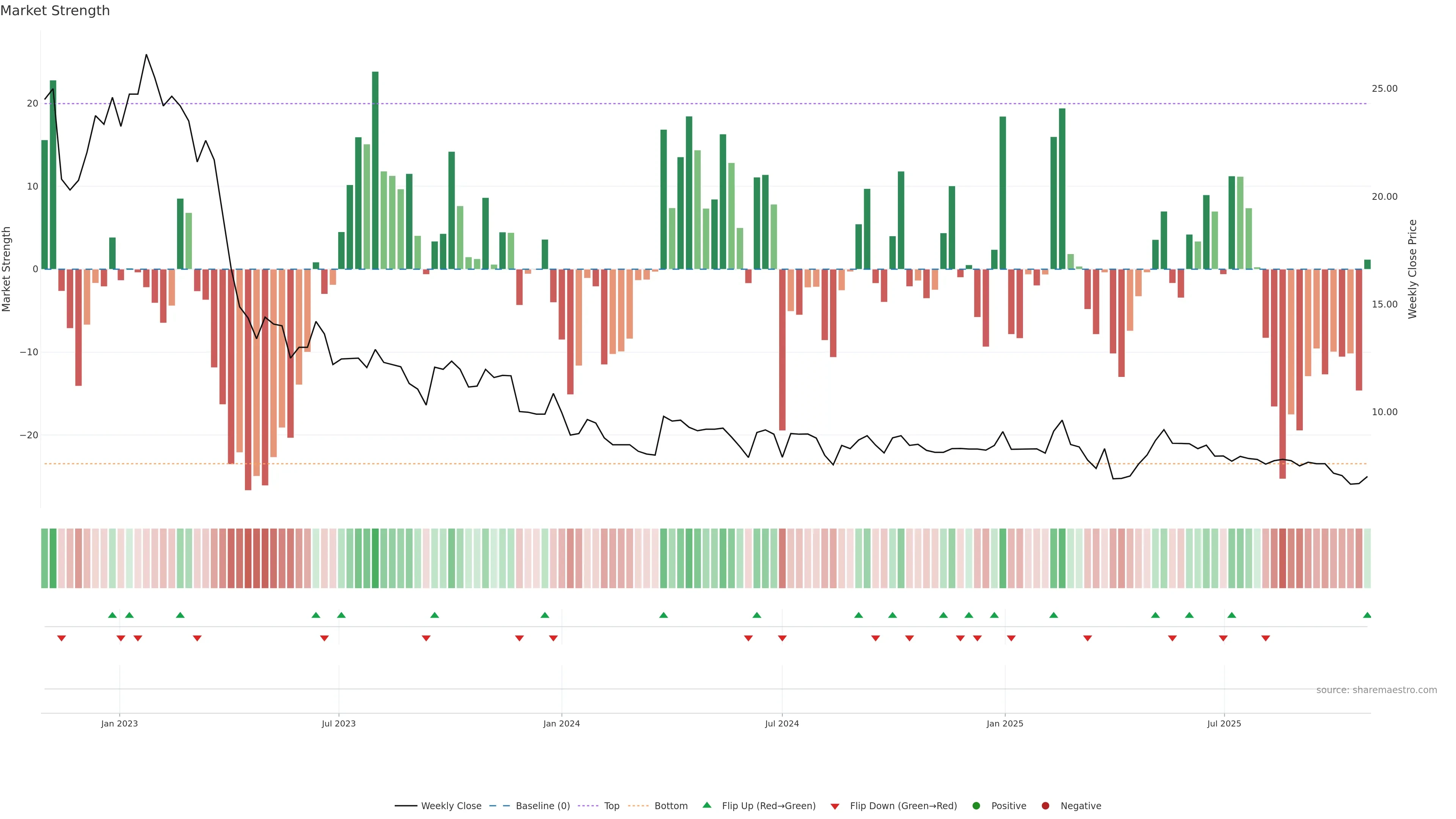Click the last red flip-down marker after Jul 2025
Image resolution: width=1456 pixels, height=819 pixels.
[1266, 638]
